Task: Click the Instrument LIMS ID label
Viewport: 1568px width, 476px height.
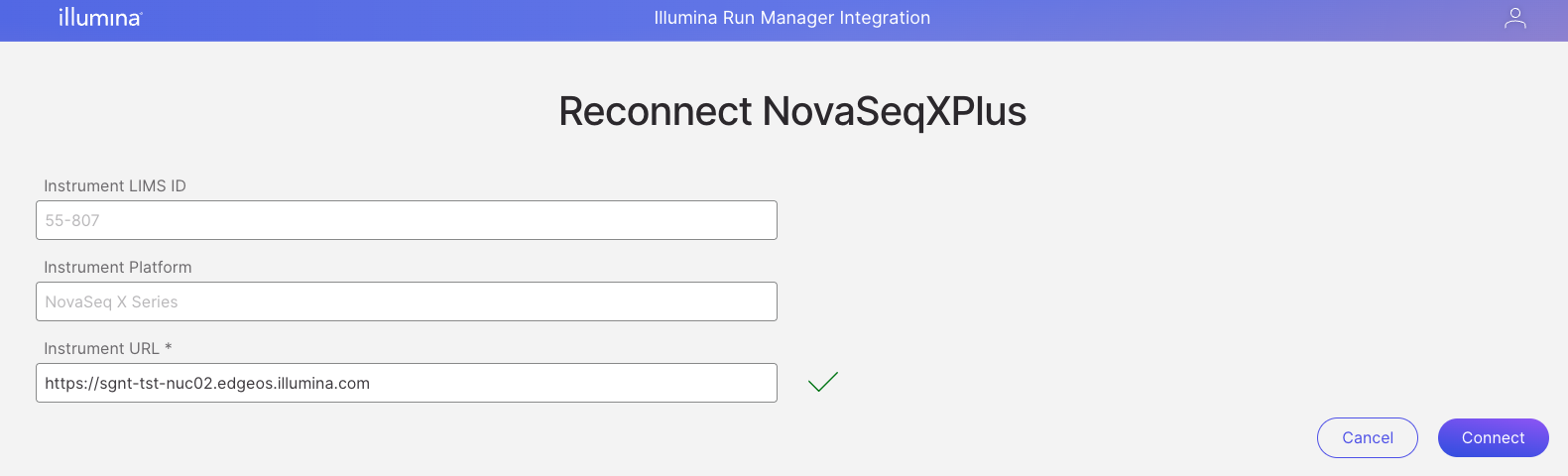Action: (x=115, y=185)
